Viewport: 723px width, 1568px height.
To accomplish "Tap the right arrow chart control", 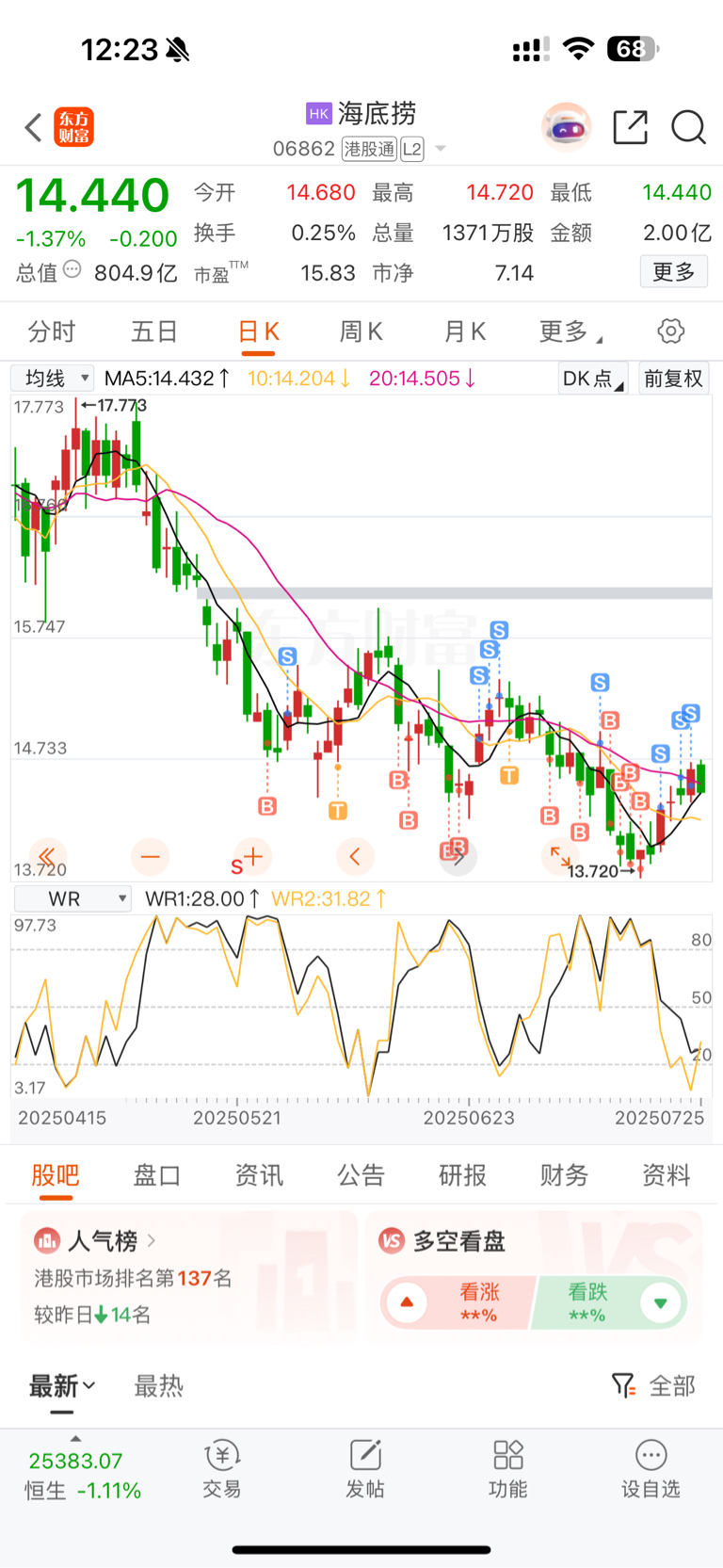I will click(458, 856).
